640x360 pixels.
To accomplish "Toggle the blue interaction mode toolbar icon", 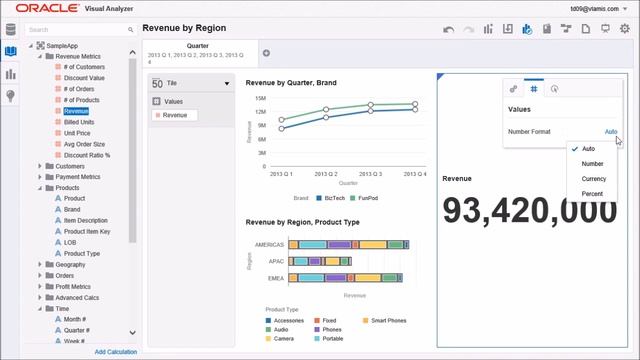I will click(527, 29).
